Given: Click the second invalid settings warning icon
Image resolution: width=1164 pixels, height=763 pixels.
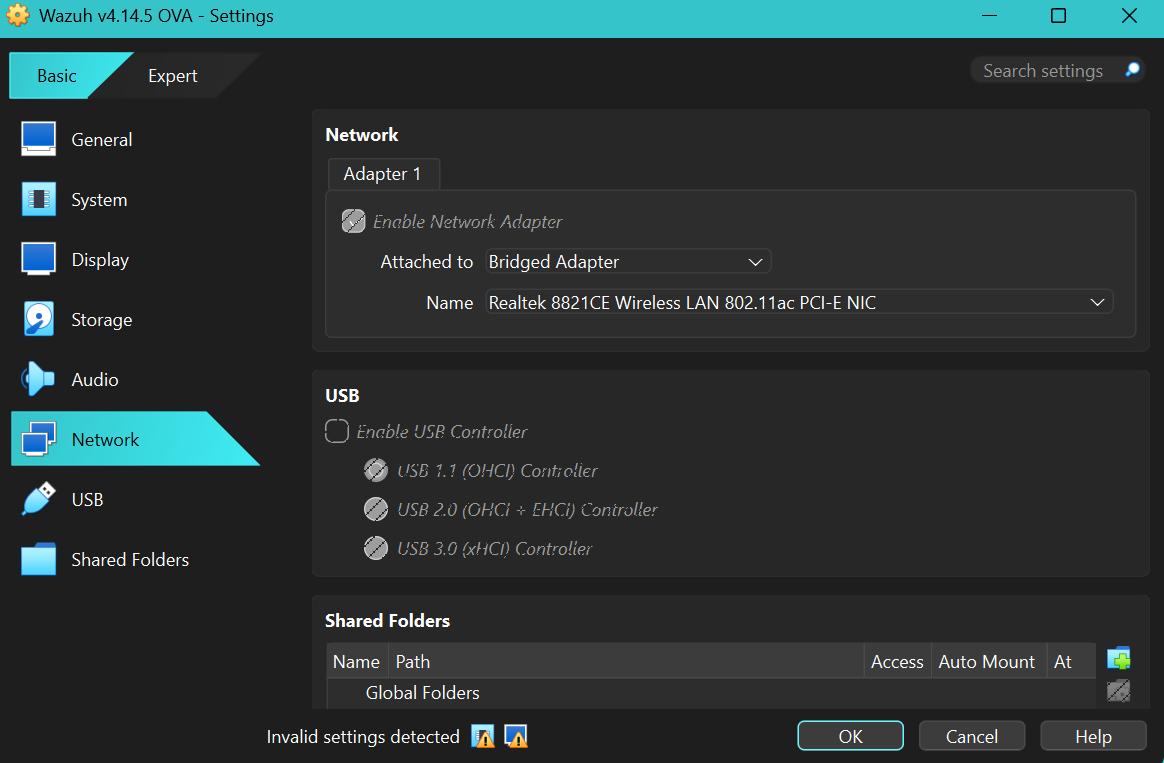Looking at the screenshot, I should pos(516,736).
